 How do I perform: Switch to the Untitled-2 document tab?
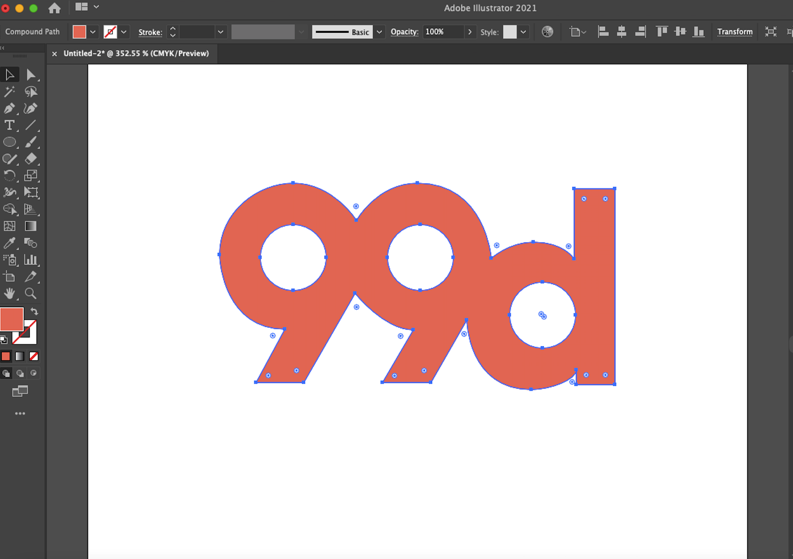(136, 54)
